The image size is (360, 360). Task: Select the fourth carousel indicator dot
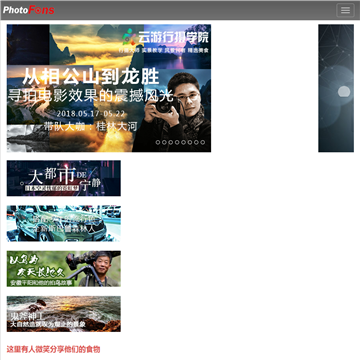[x=177, y=142]
